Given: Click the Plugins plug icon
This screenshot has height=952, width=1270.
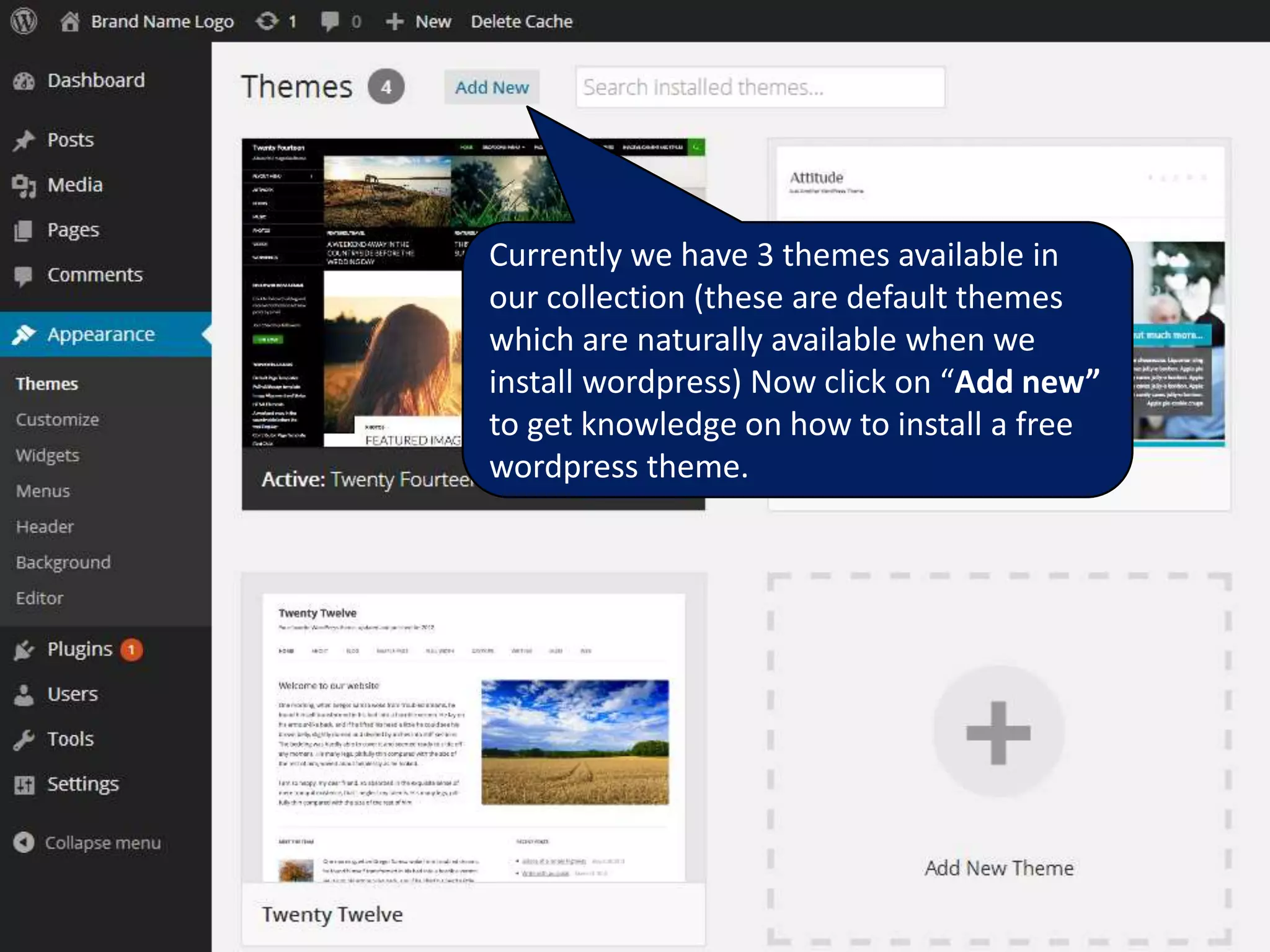Looking at the screenshot, I should pos(24,650).
